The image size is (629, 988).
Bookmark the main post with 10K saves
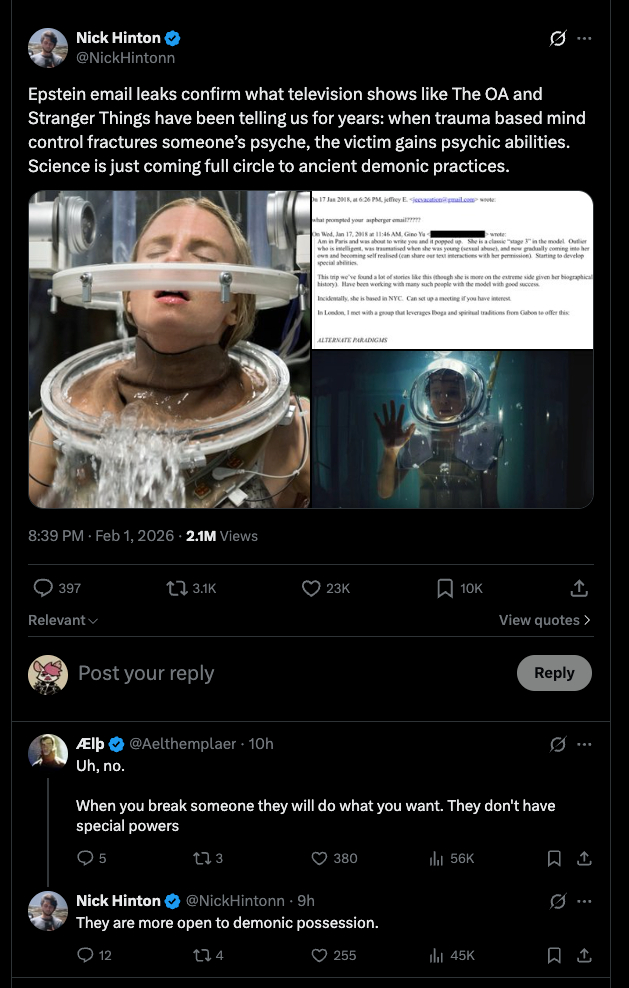[446, 588]
